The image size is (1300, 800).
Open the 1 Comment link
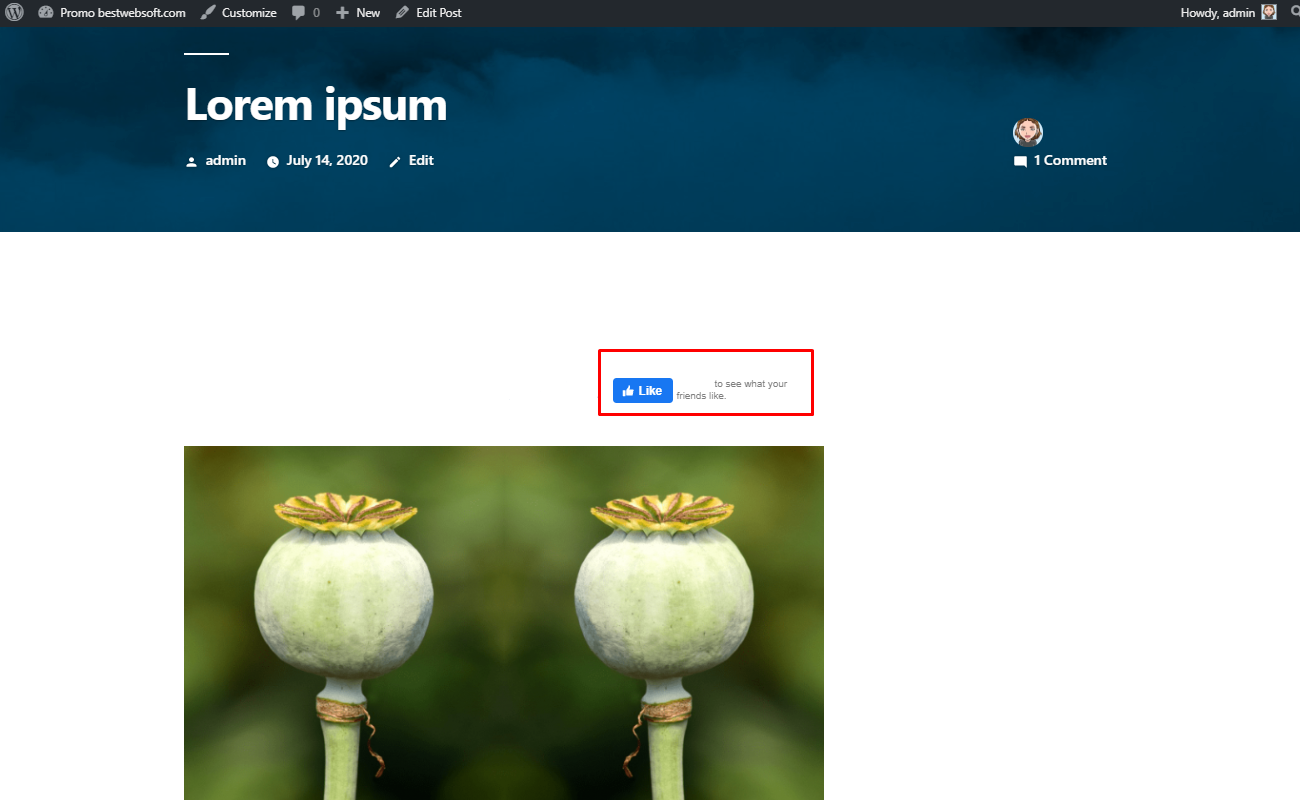click(1070, 160)
